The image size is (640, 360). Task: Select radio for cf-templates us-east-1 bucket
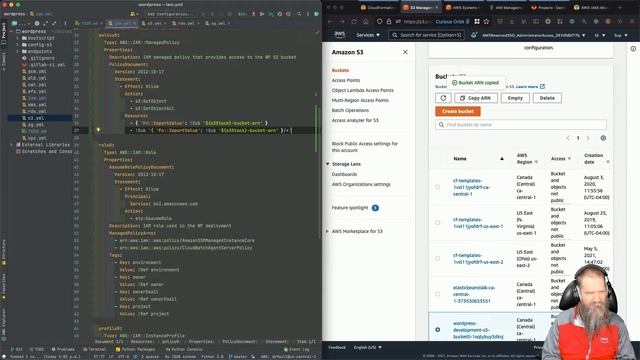pyautogui.click(x=438, y=223)
